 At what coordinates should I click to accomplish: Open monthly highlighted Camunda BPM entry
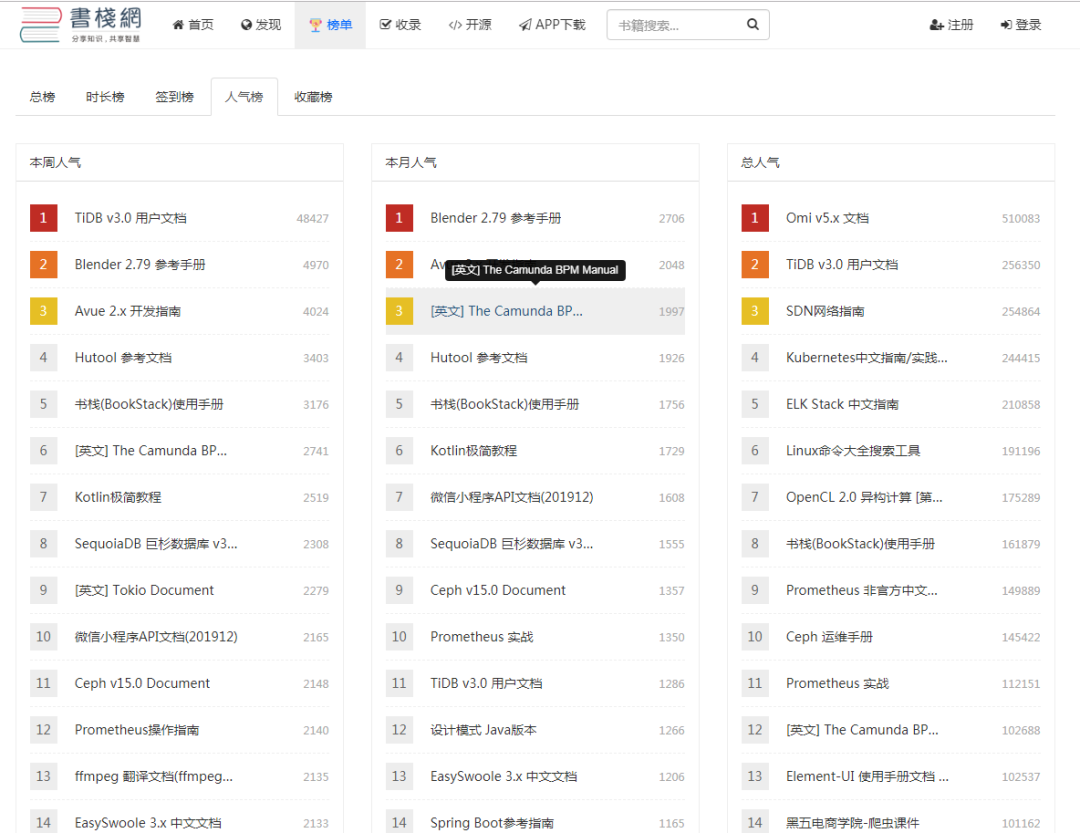[x=507, y=311]
